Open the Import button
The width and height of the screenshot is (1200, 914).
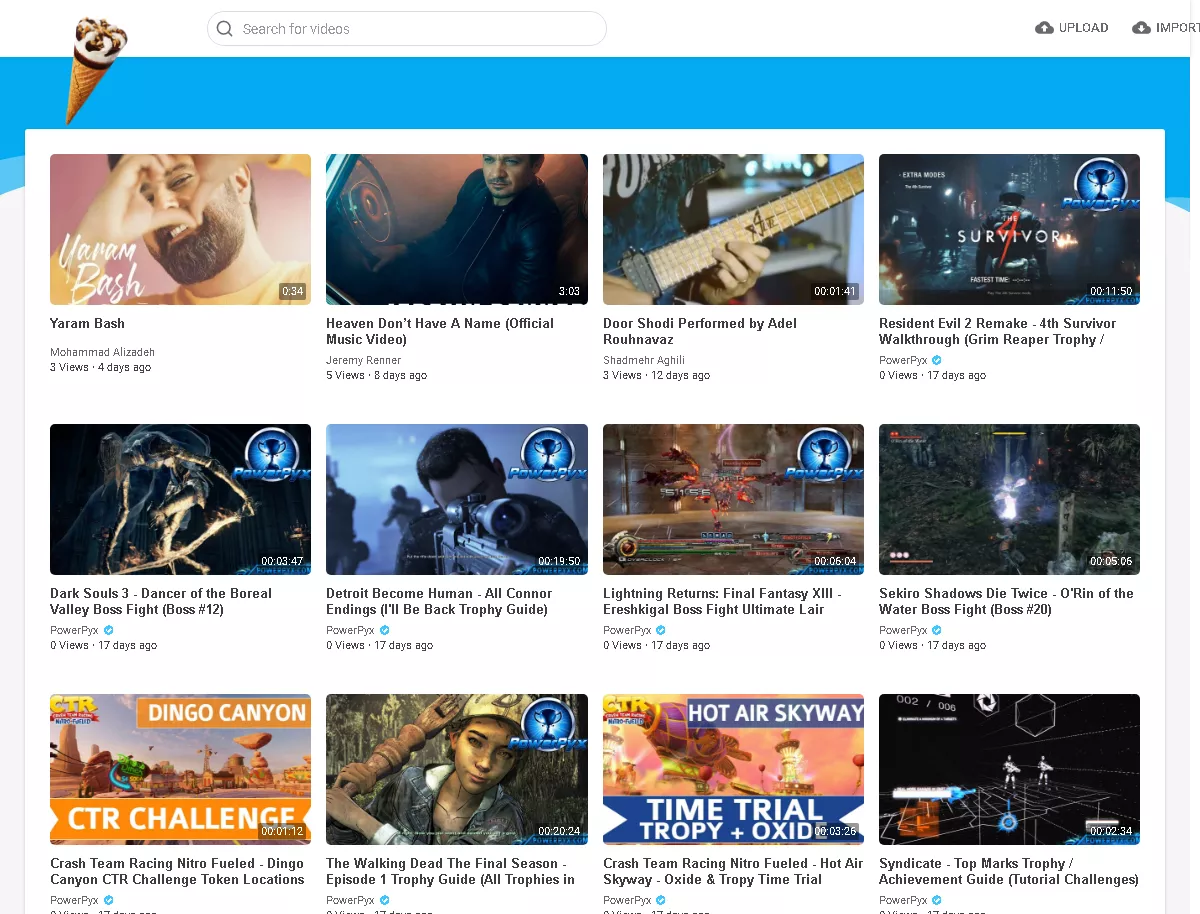(x=1166, y=28)
